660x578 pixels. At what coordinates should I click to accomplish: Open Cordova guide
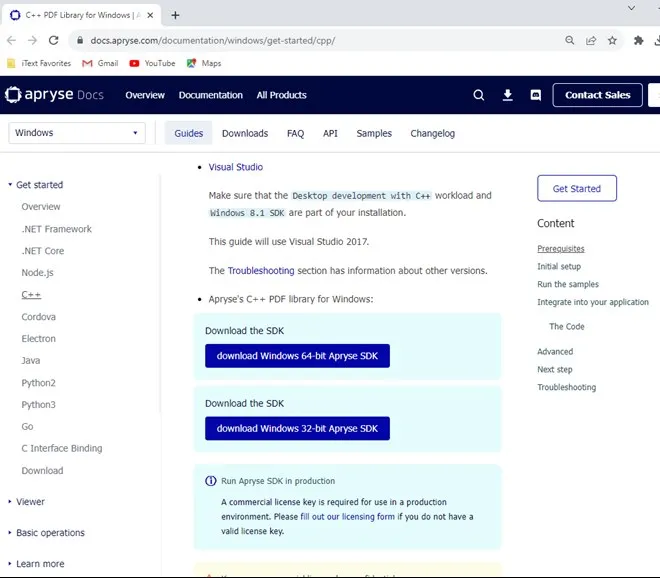[38, 317]
